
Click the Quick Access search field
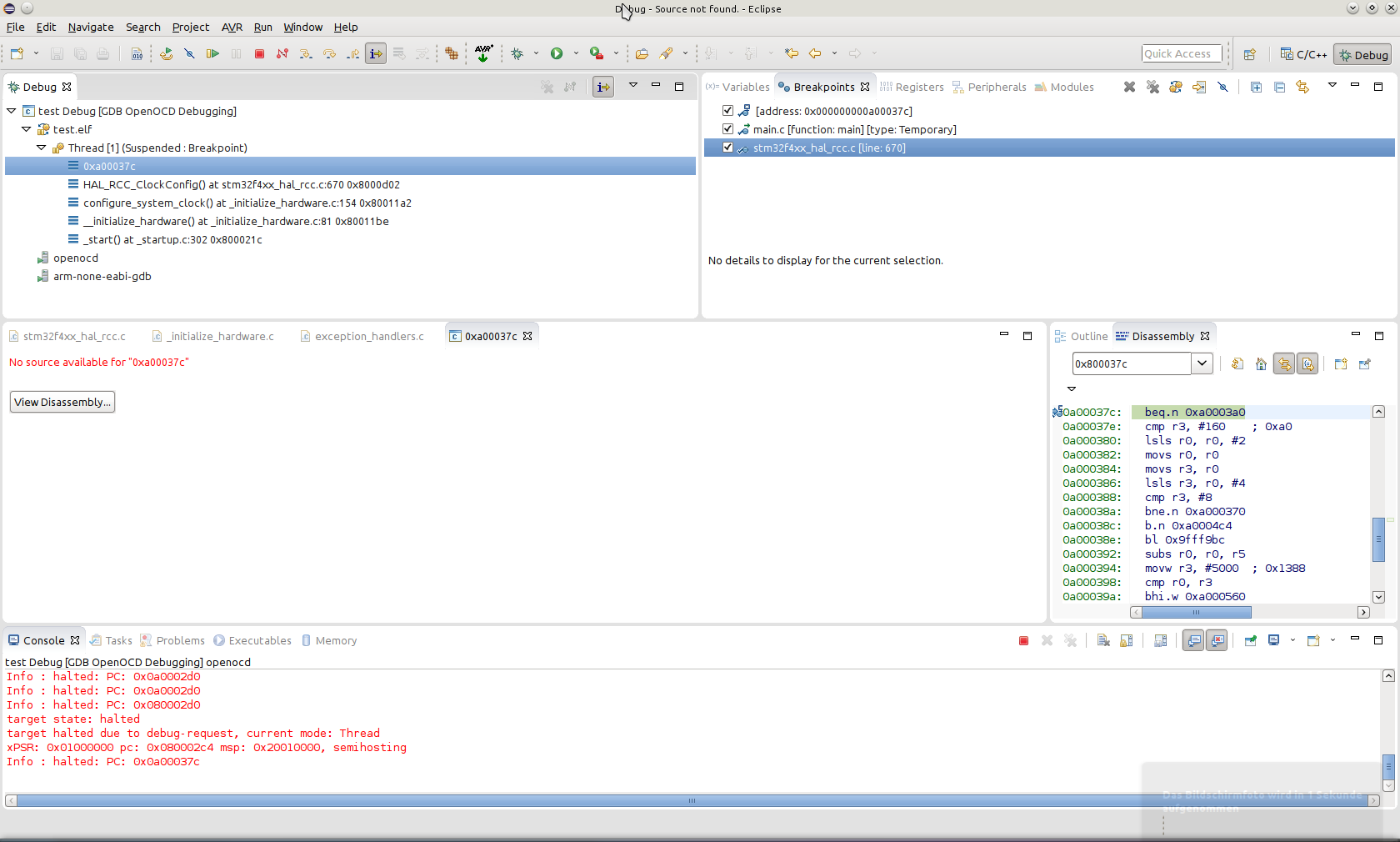click(x=1182, y=53)
